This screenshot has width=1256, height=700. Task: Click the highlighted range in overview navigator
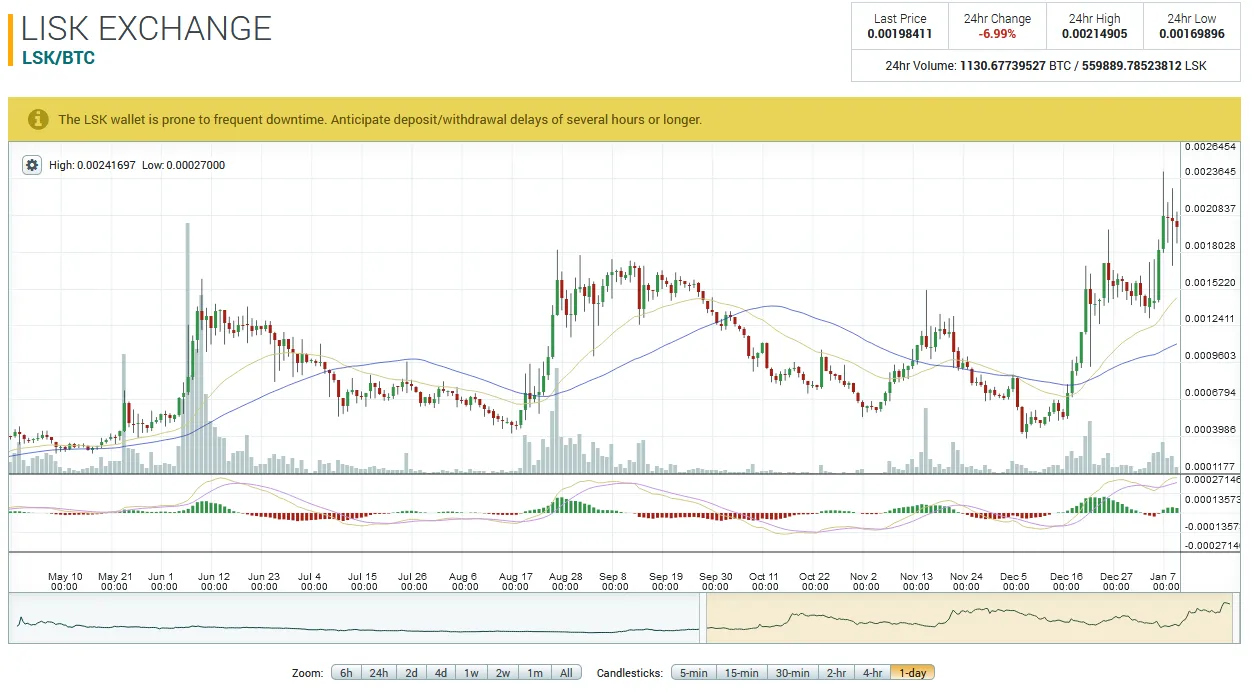[x=971, y=619]
